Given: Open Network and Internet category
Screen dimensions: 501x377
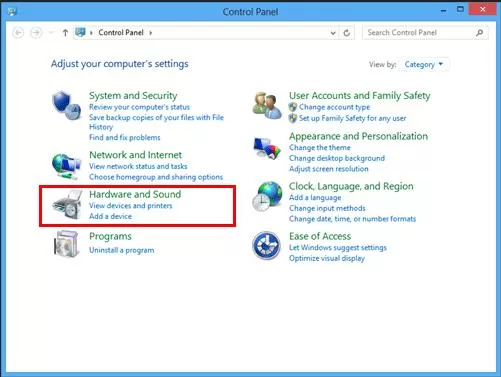Looking at the screenshot, I should [135, 155].
